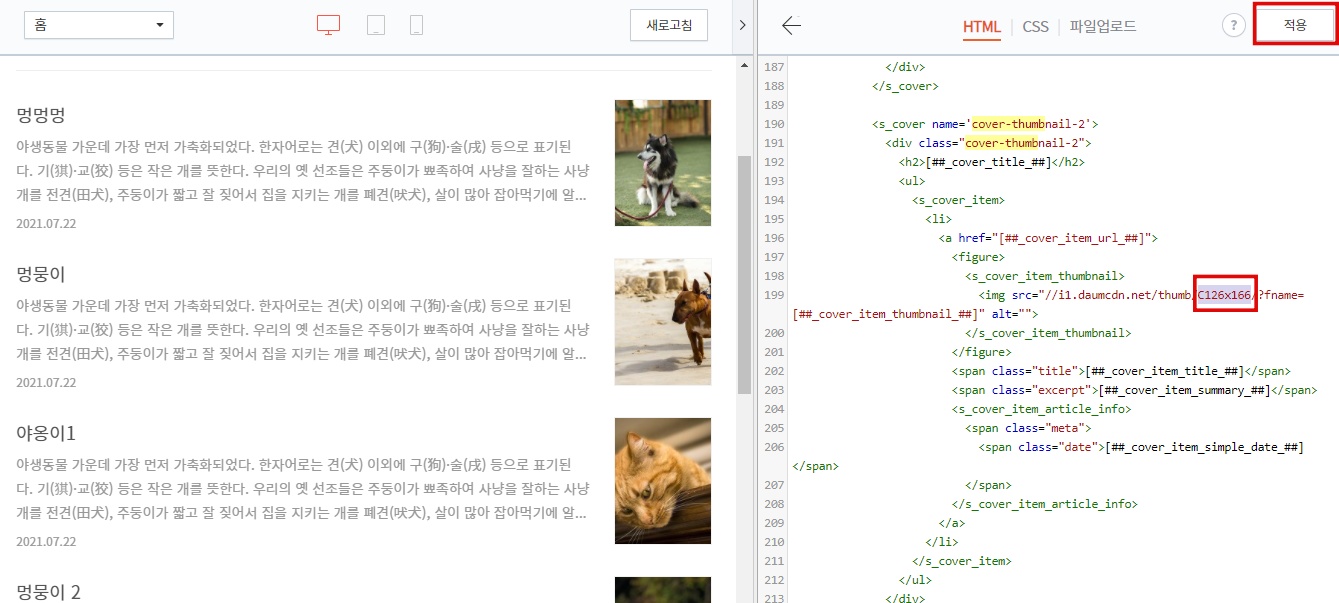
Task: Switch to the CSS tab
Action: pyautogui.click(x=1035, y=27)
